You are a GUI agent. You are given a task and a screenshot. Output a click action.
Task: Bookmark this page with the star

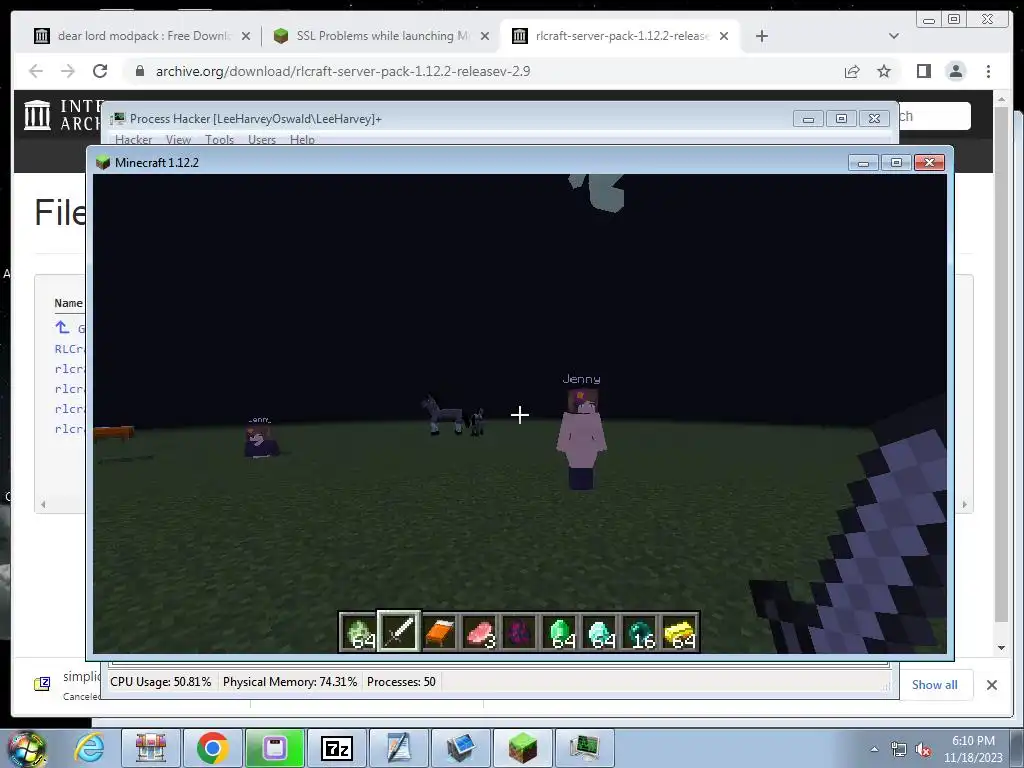[x=884, y=71]
